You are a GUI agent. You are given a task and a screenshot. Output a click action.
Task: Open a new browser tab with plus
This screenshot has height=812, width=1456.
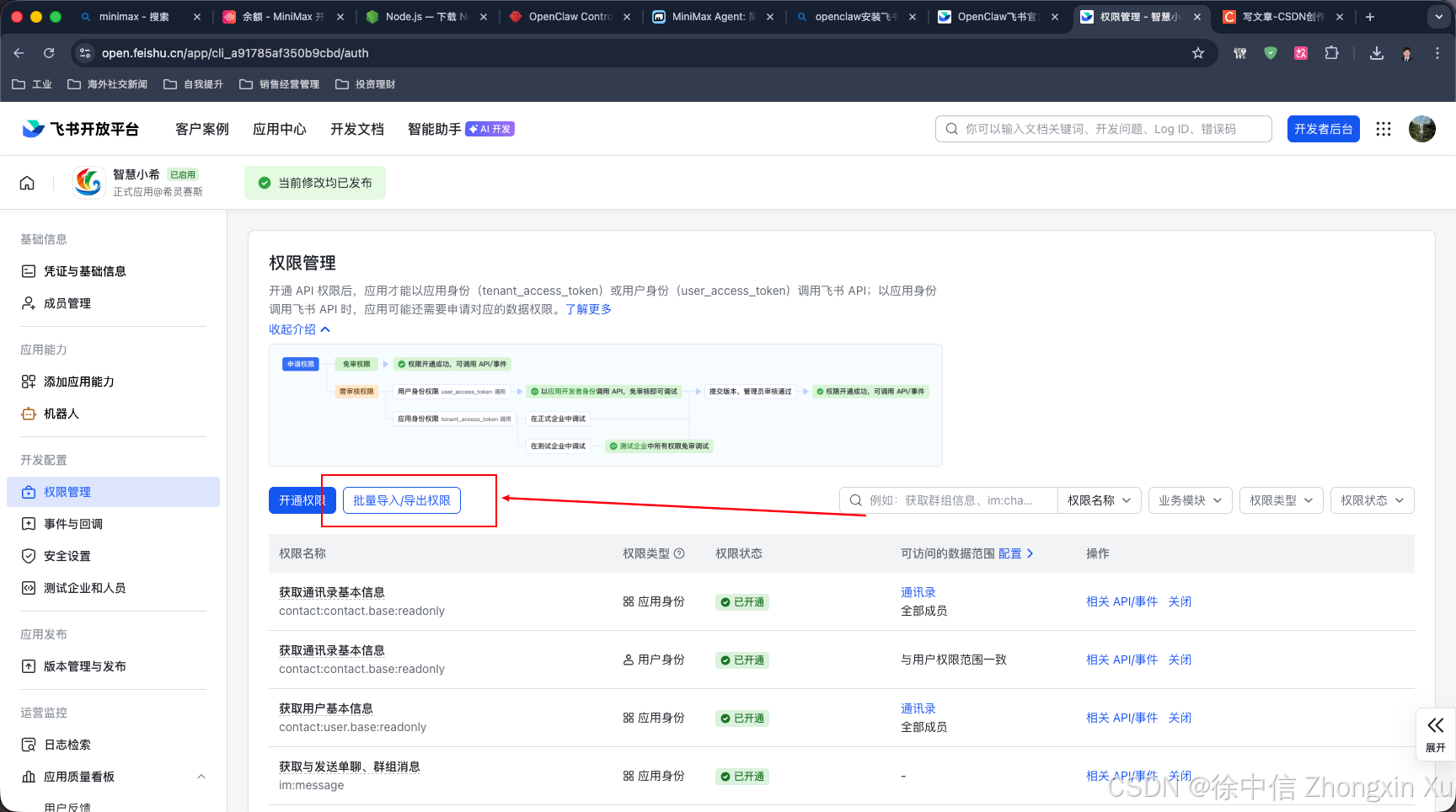click(x=1370, y=17)
